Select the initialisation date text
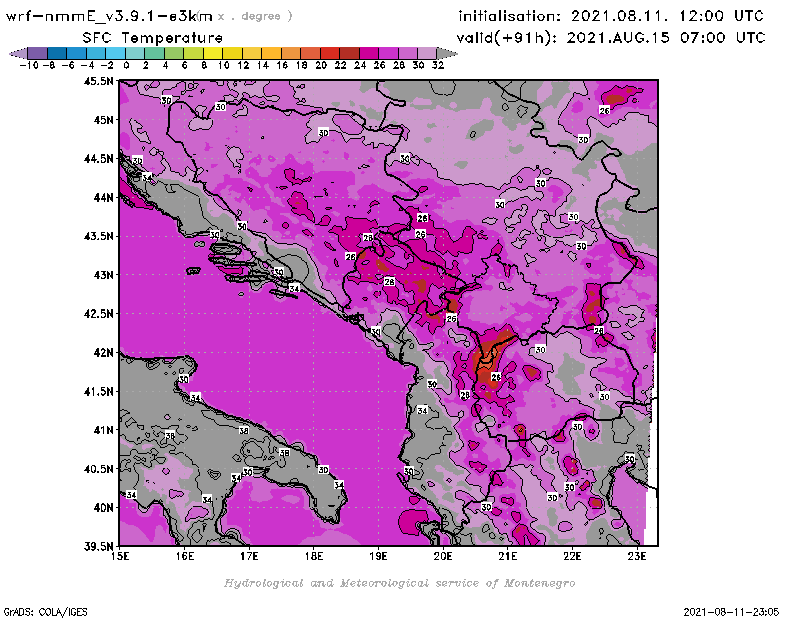The width and height of the screenshot is (800, 618). tap(611, 16)
